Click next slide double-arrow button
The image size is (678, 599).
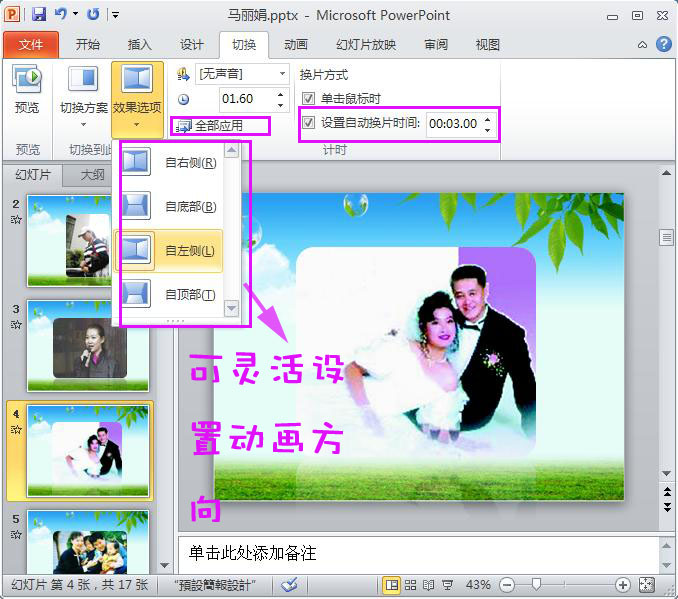pyautogui.click(x=667, y=507)
